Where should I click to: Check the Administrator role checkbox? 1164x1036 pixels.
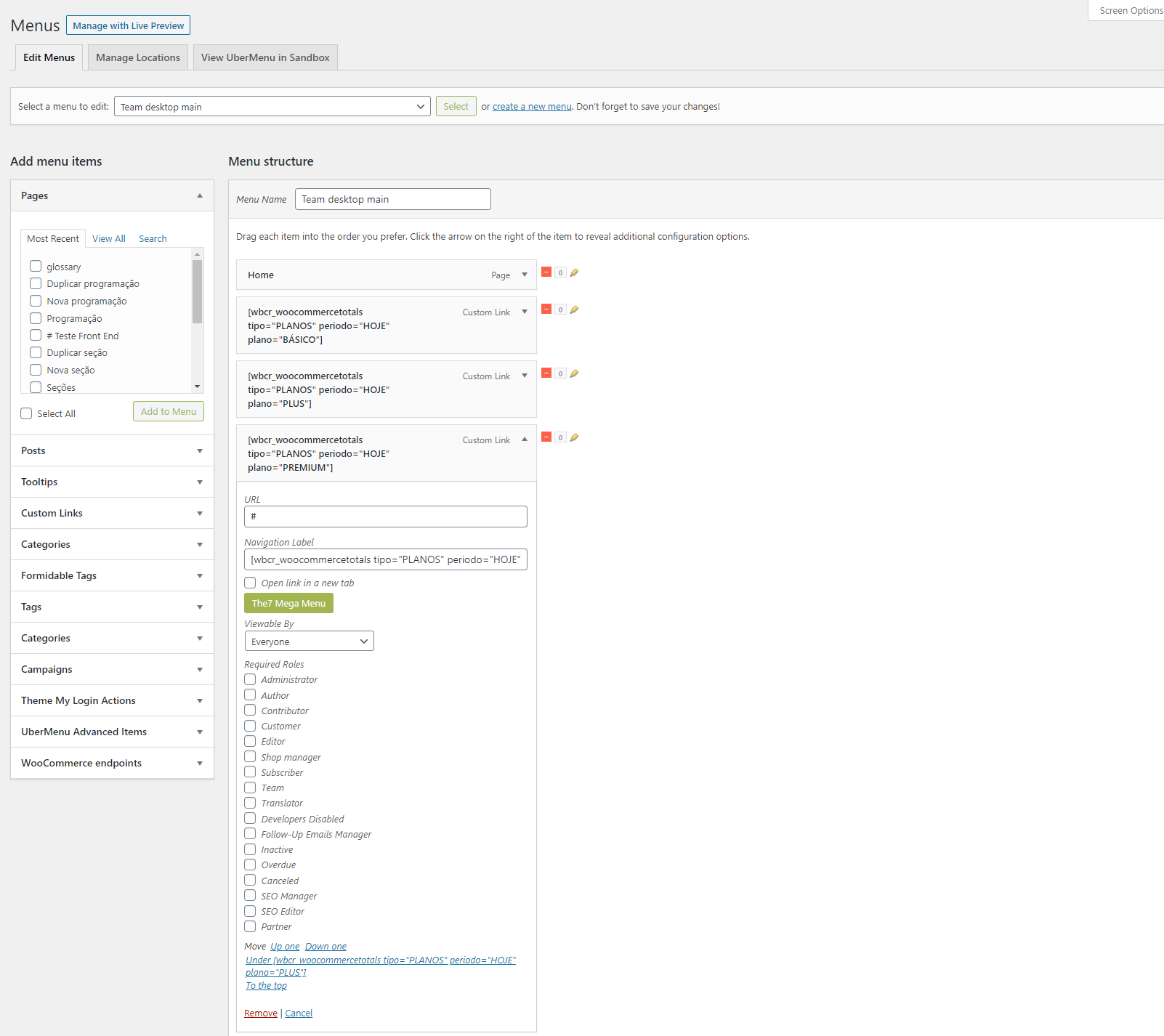(250, 679)
